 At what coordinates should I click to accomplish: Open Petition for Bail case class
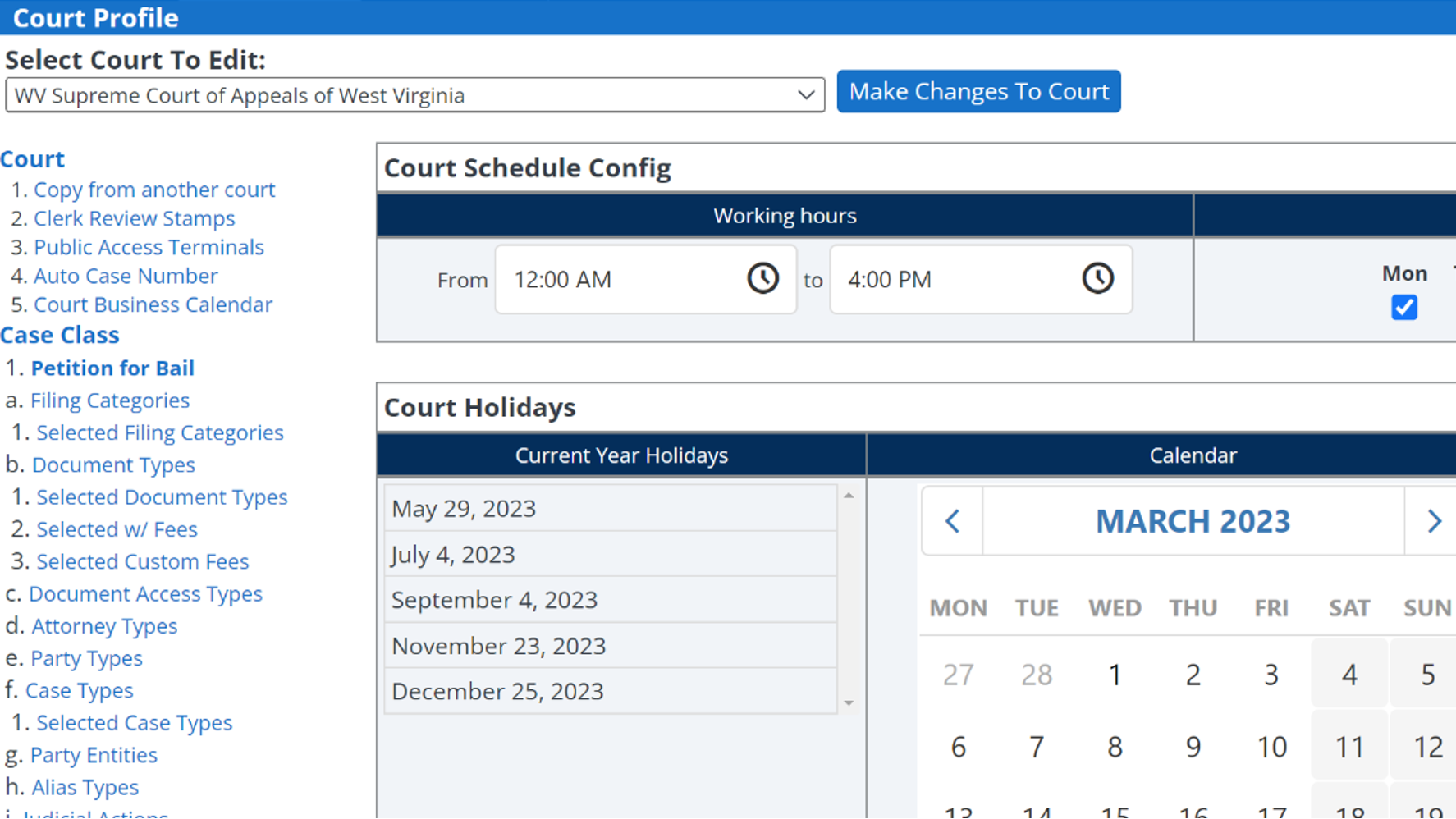coord(112,368)
